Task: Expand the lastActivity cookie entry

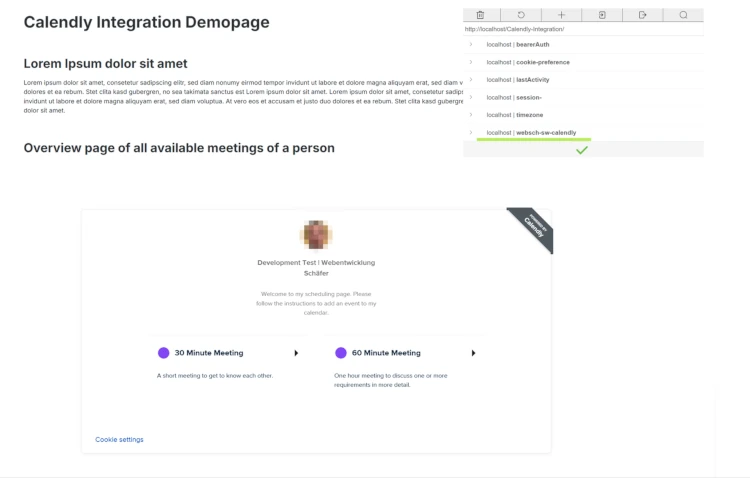Action: [471, 80]
